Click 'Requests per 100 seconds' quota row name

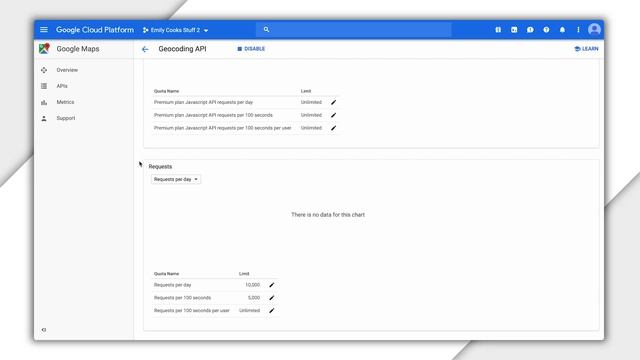coord(182,298)
